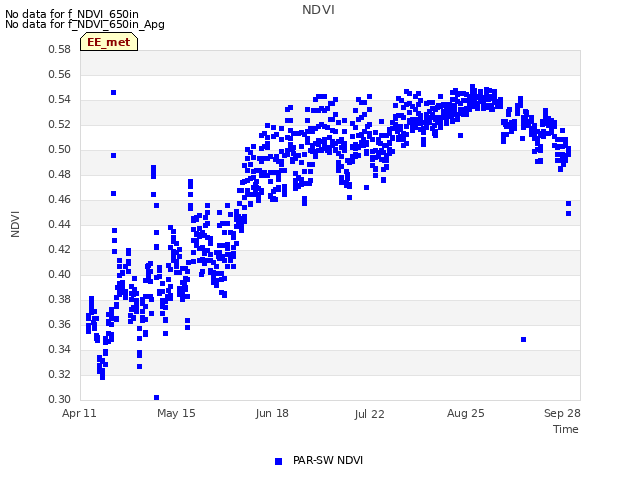Click the 0.40 y-axis tick label
This screenshot has height=480, width=640.
point(60,274)
